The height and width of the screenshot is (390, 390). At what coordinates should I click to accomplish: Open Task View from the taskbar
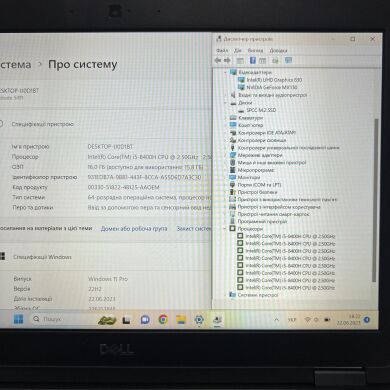point(126,320)
